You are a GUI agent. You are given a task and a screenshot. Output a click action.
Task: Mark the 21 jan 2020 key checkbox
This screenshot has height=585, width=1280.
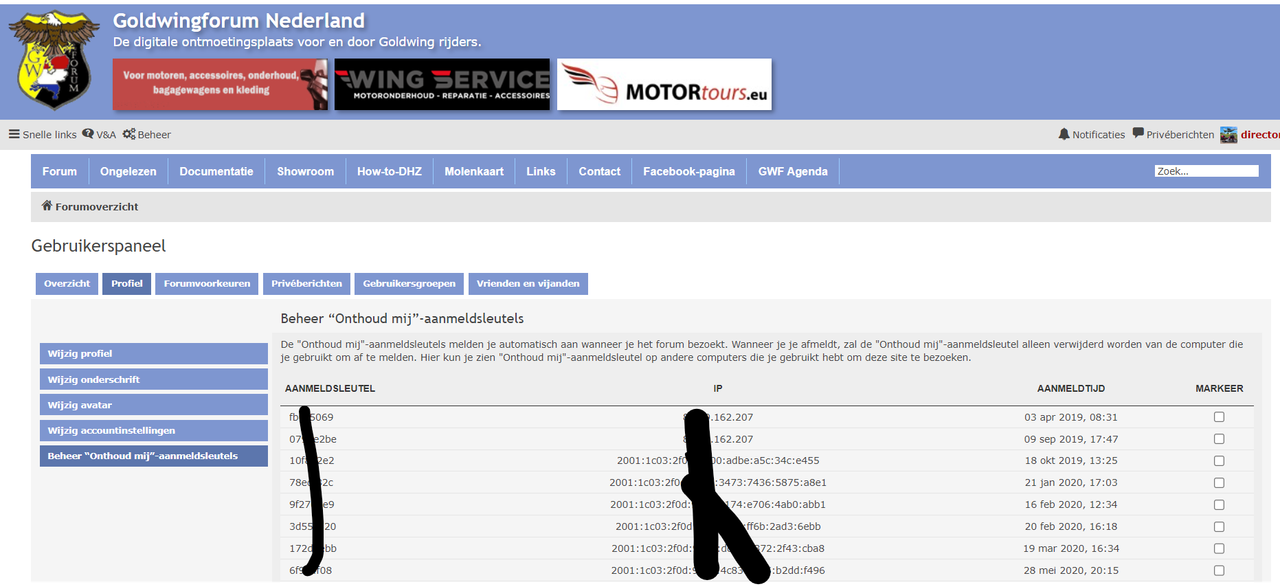pyautogui.click(x=1219, y=482)
